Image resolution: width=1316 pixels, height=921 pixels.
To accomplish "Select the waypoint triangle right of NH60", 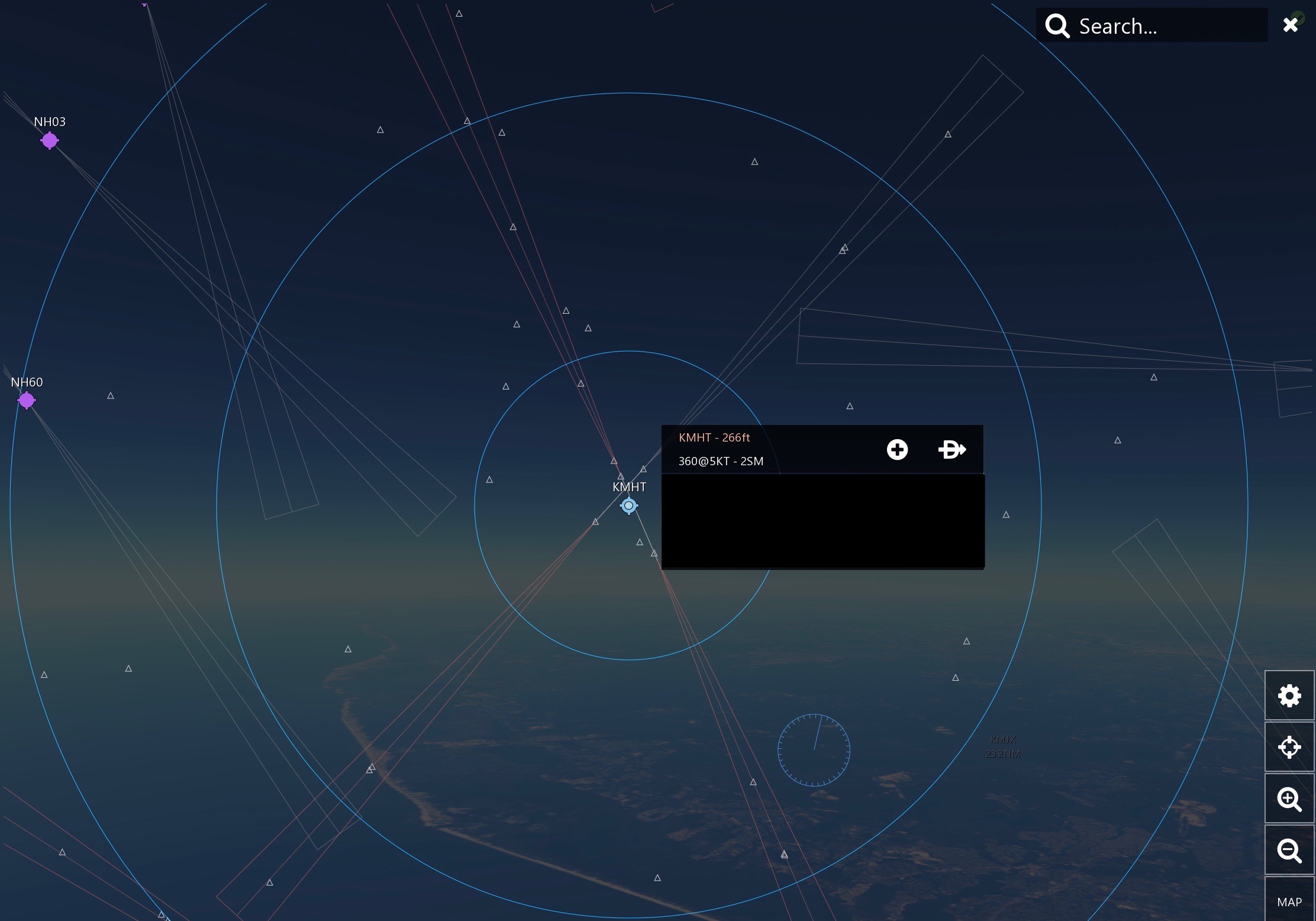I will (x=111, y=396).
